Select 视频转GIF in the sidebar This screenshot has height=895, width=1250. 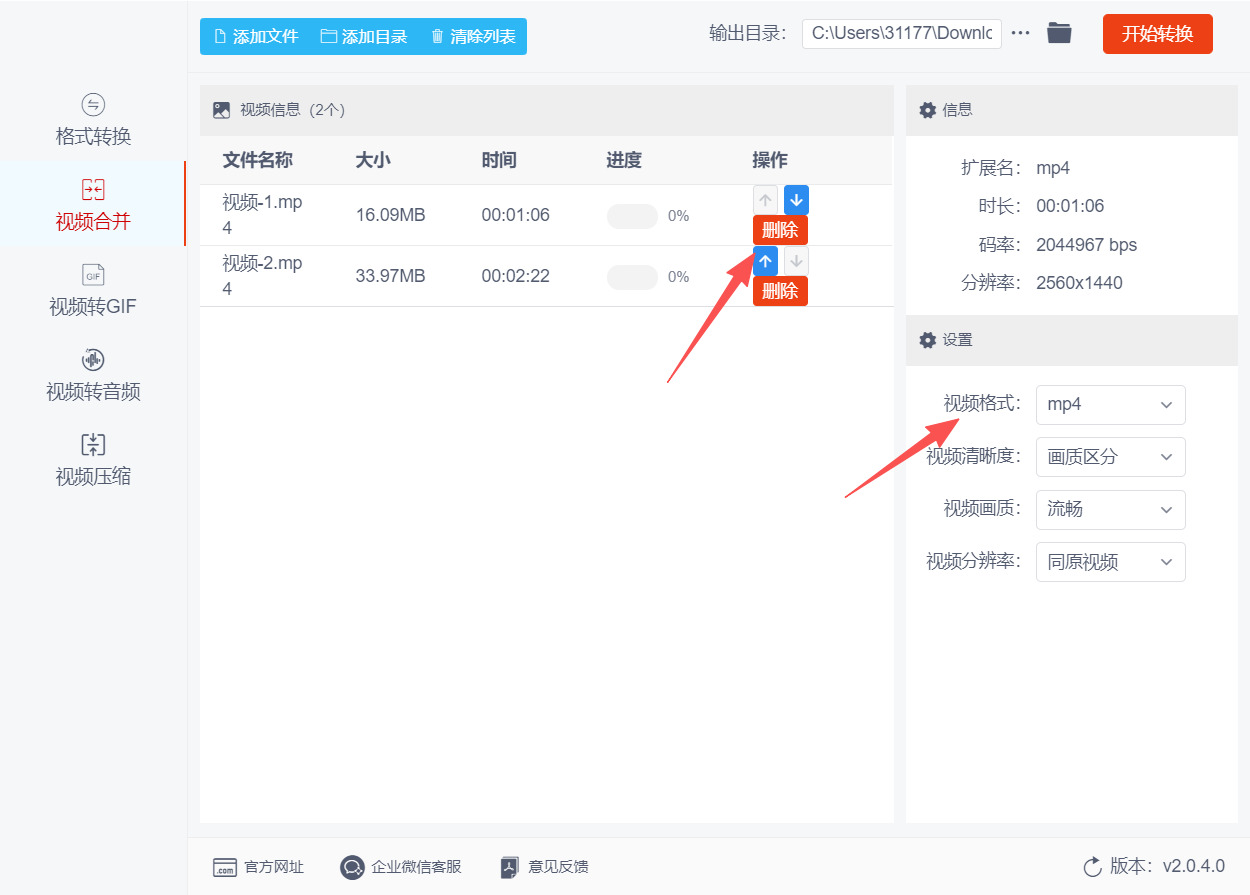pos(93,290)
